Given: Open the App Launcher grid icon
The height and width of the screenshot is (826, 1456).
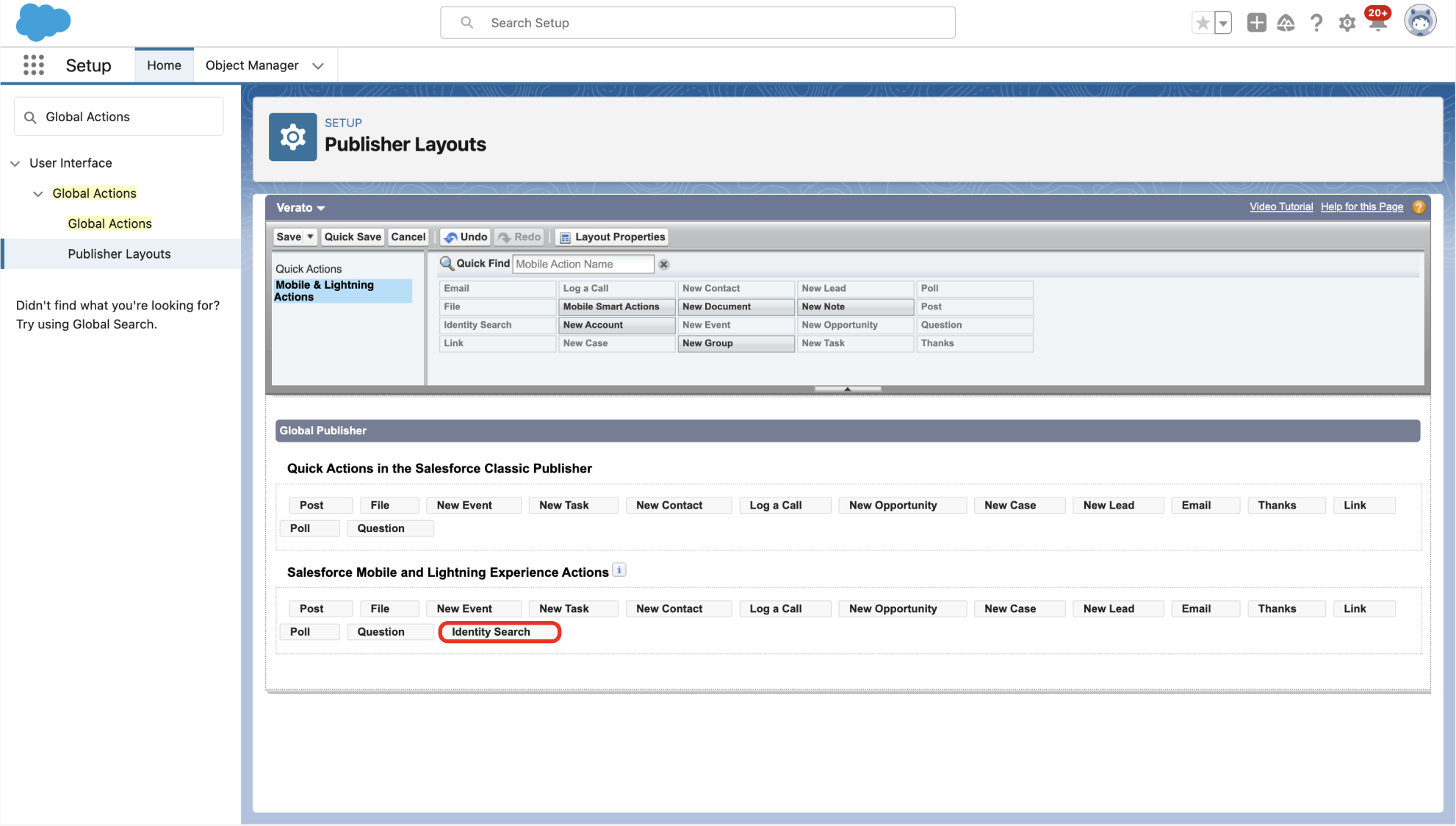Looking at the screenshot, I should click(x=33, y=65).
